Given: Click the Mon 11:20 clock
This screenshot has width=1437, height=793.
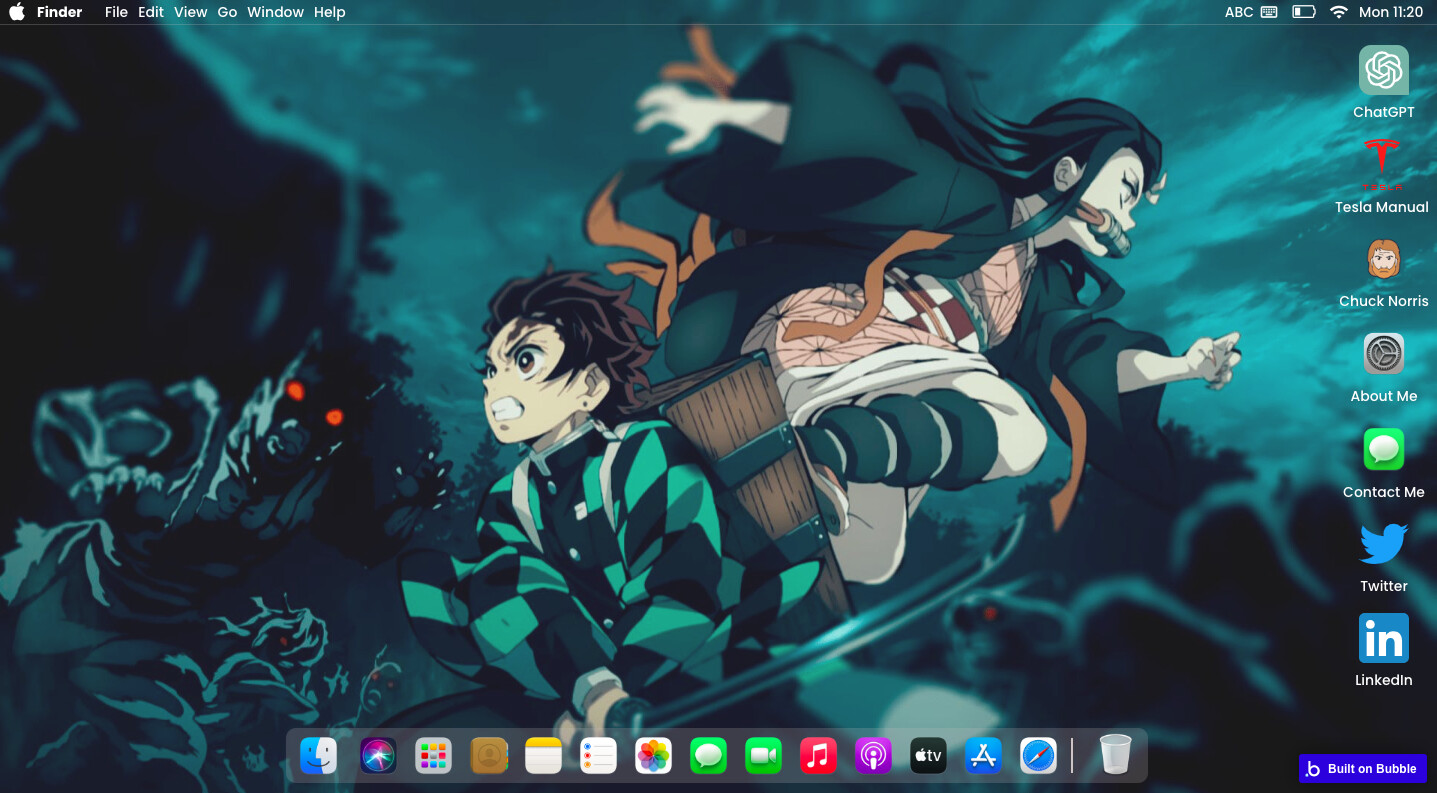Looking at the screenshot, I should point(1391,12).
